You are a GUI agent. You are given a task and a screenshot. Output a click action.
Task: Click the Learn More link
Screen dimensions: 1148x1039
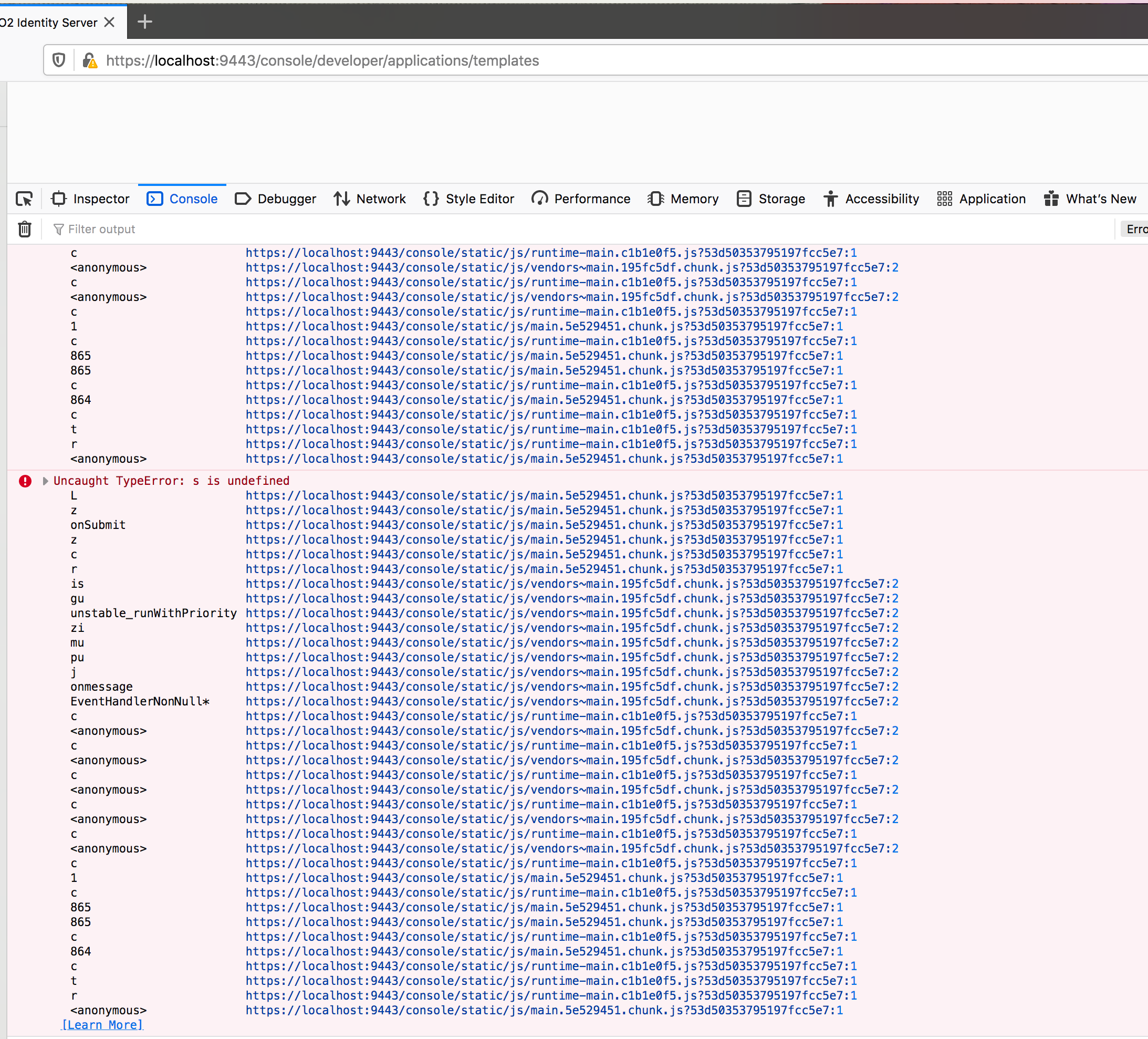point(102,1025)
